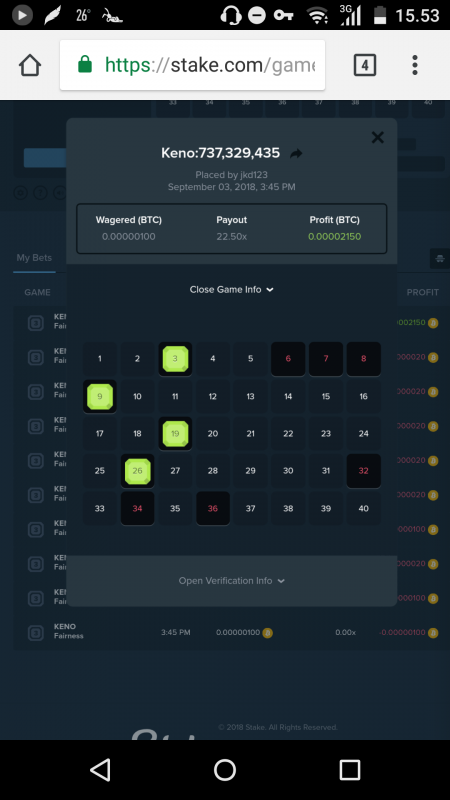
Task: Tap the red Keno tile 7
Action: point(326,359)
